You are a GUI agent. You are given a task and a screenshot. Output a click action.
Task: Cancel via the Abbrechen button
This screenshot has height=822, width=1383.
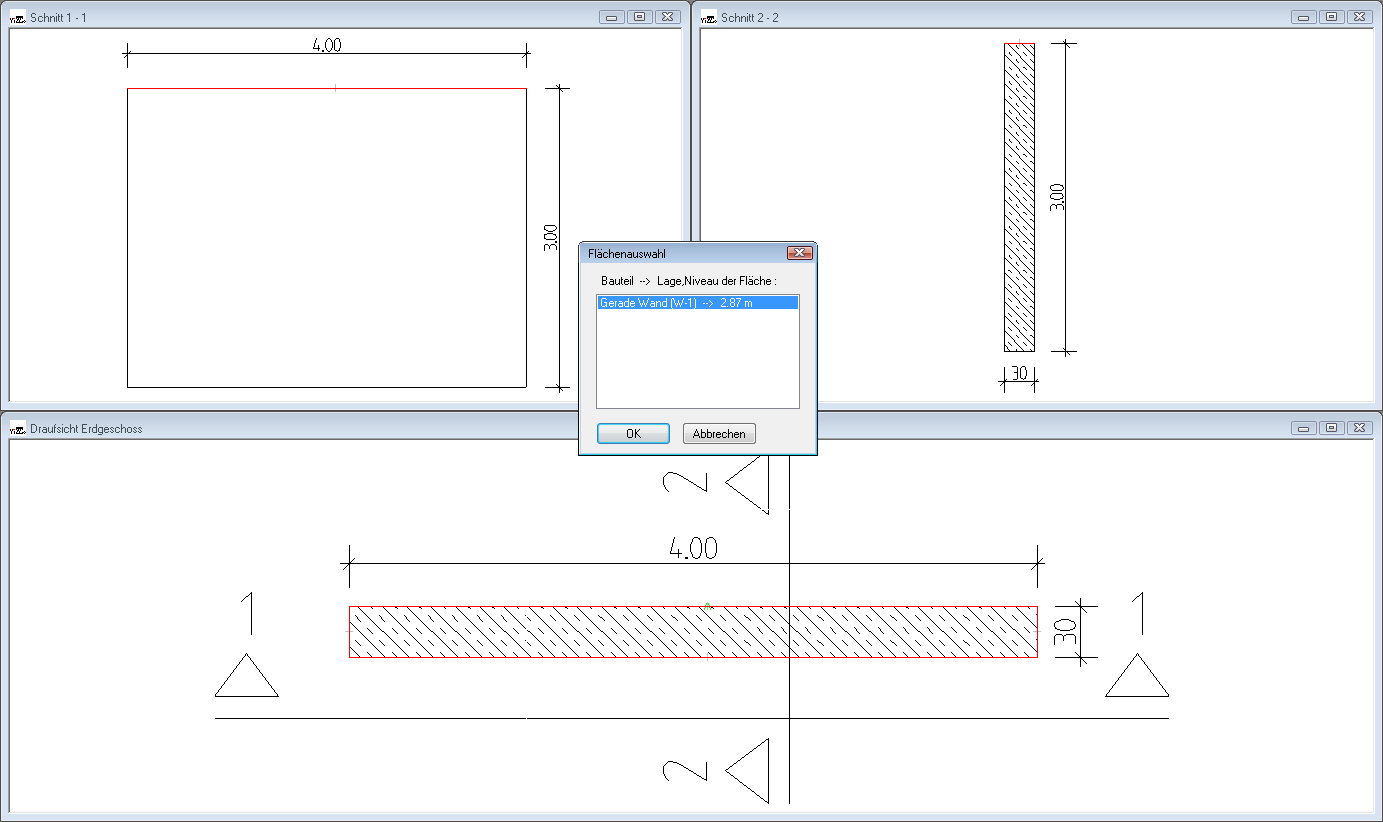(x=719, y=434)
